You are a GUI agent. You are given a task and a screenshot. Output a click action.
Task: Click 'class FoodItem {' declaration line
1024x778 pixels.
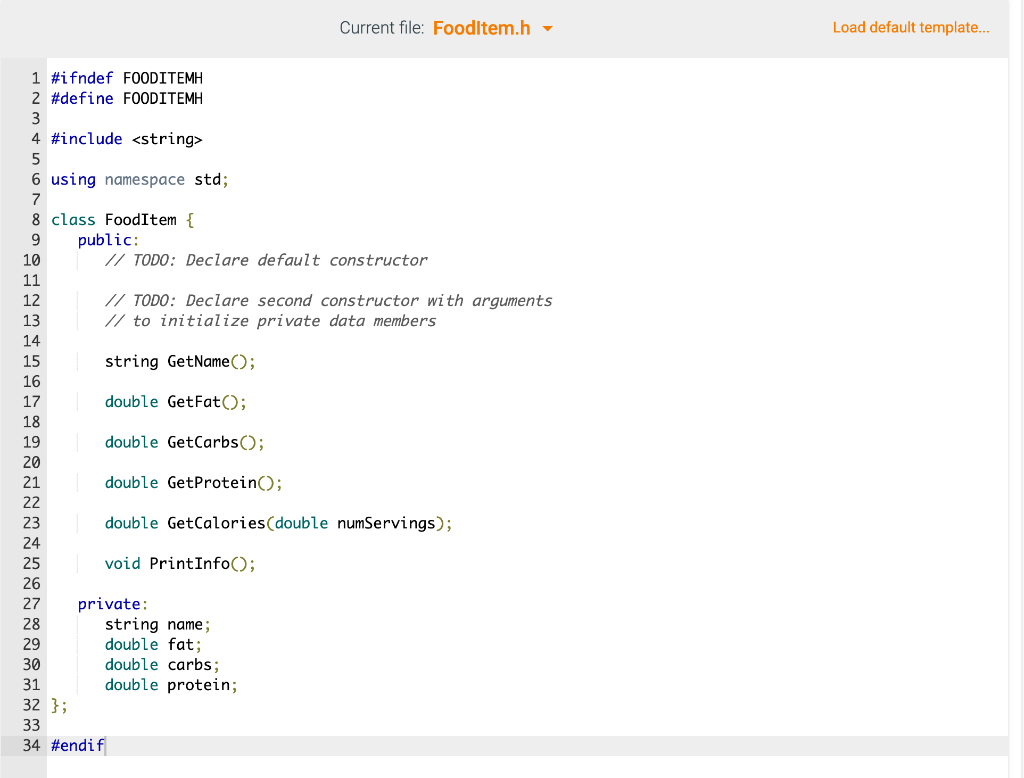click(x=122, y=220)
